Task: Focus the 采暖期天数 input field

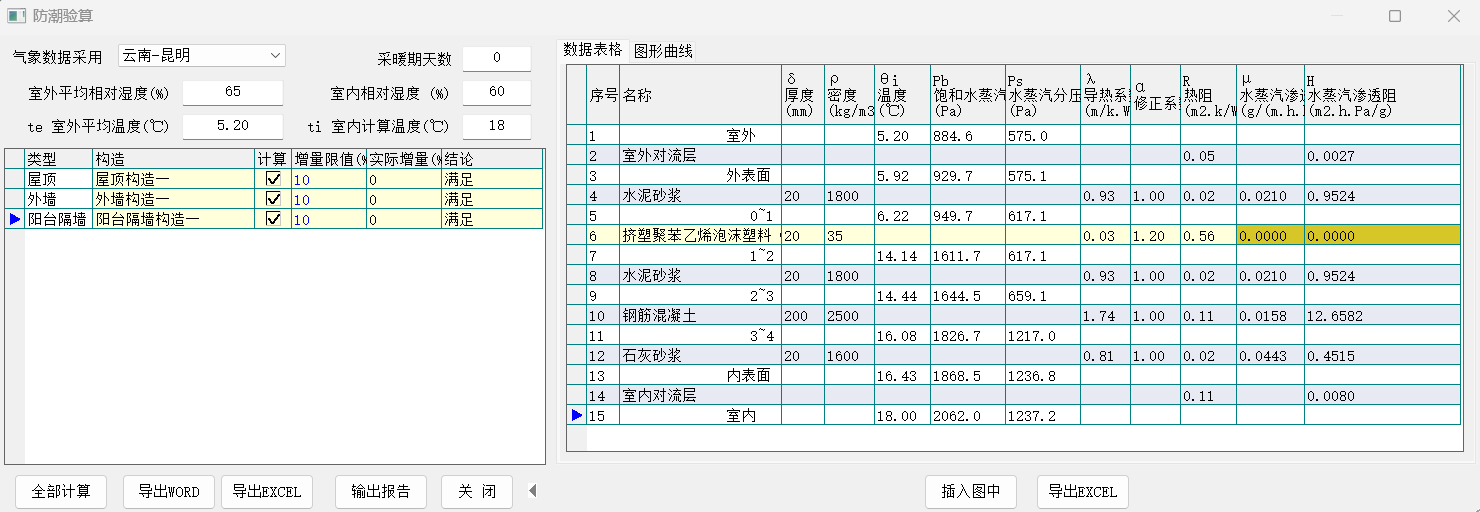Action: coord(496,59)
